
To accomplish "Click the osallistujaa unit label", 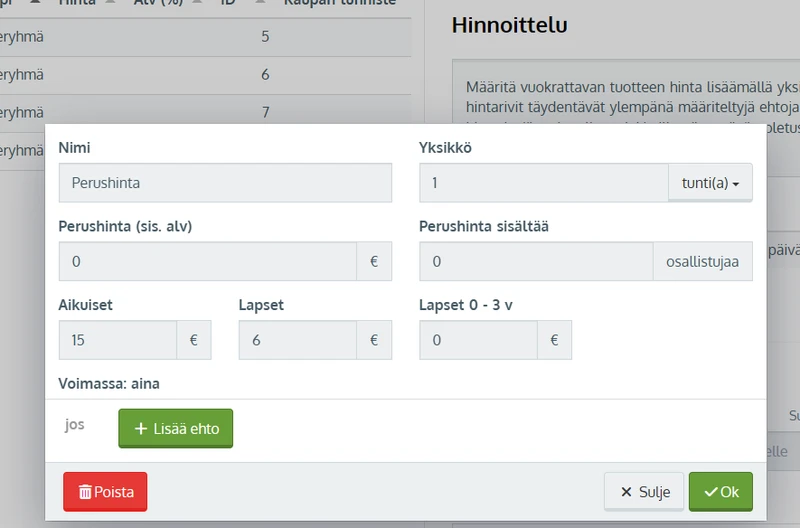I will click(703, 261).
